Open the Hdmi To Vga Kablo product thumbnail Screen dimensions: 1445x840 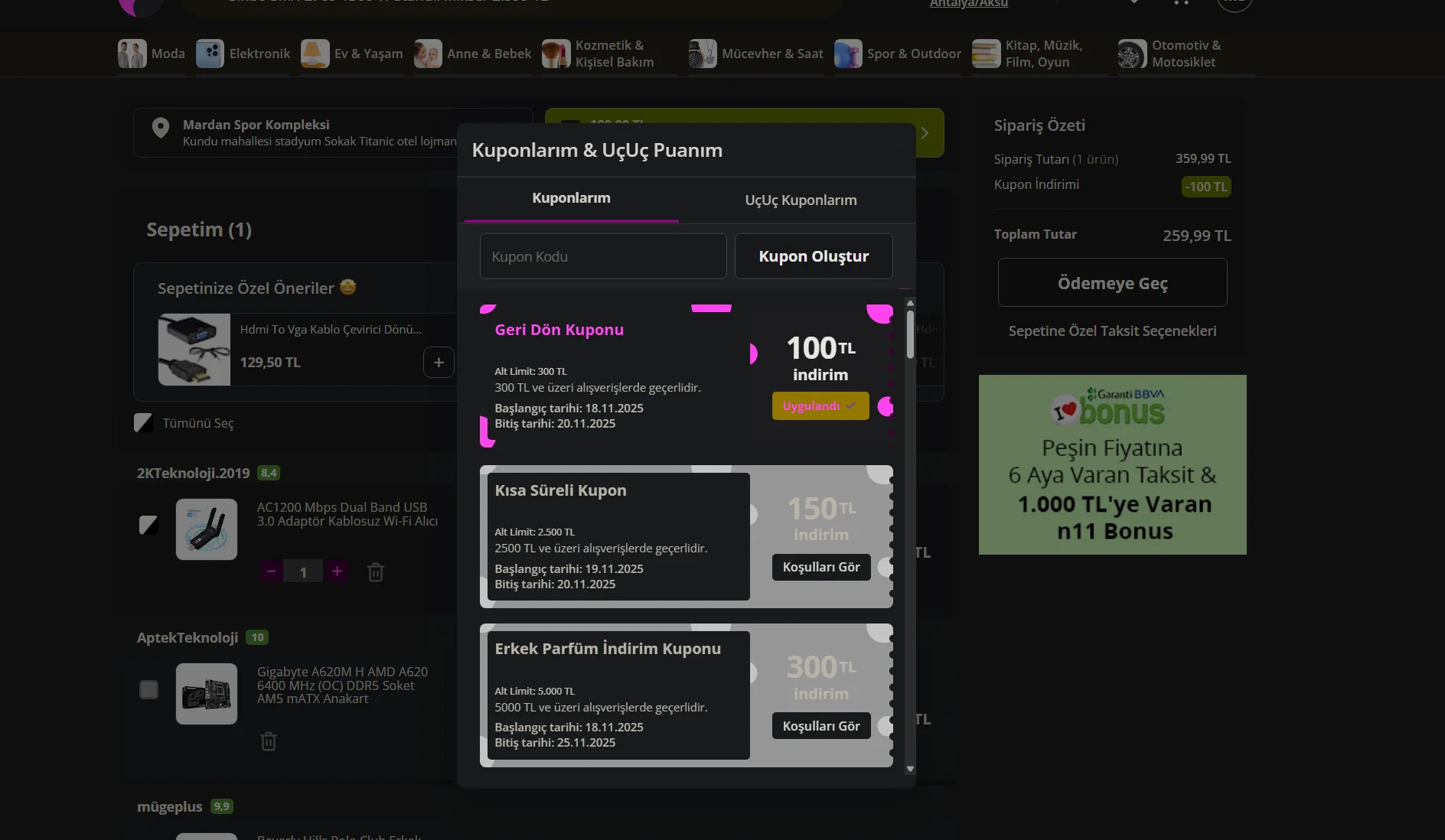coord(194,350)
